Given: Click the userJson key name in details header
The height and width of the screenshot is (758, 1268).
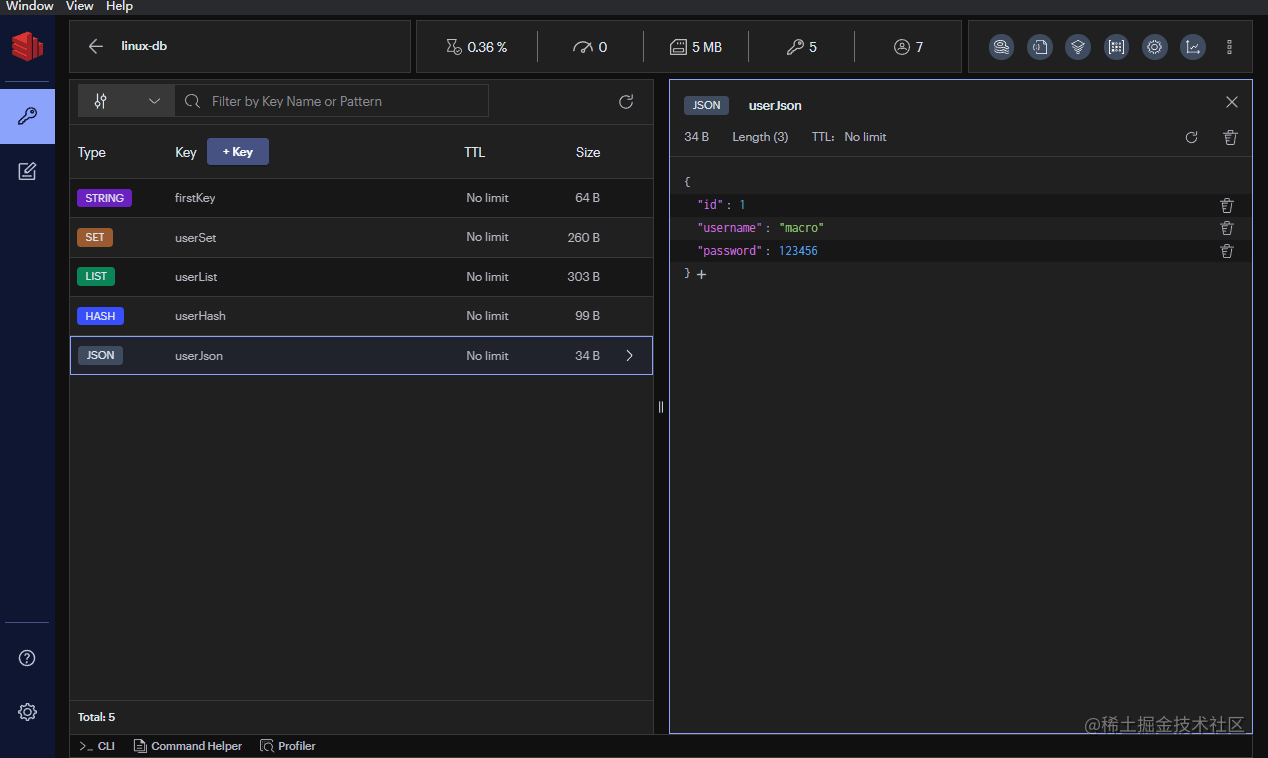Looking at the screenshot, I should coord(775,105).
